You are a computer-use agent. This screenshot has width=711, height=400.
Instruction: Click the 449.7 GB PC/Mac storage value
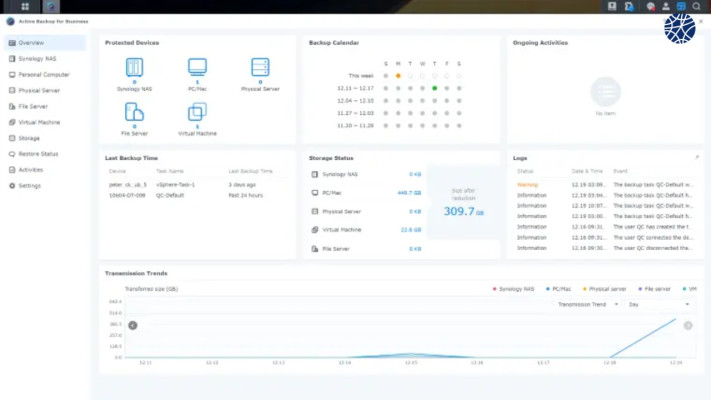[409, 193]
